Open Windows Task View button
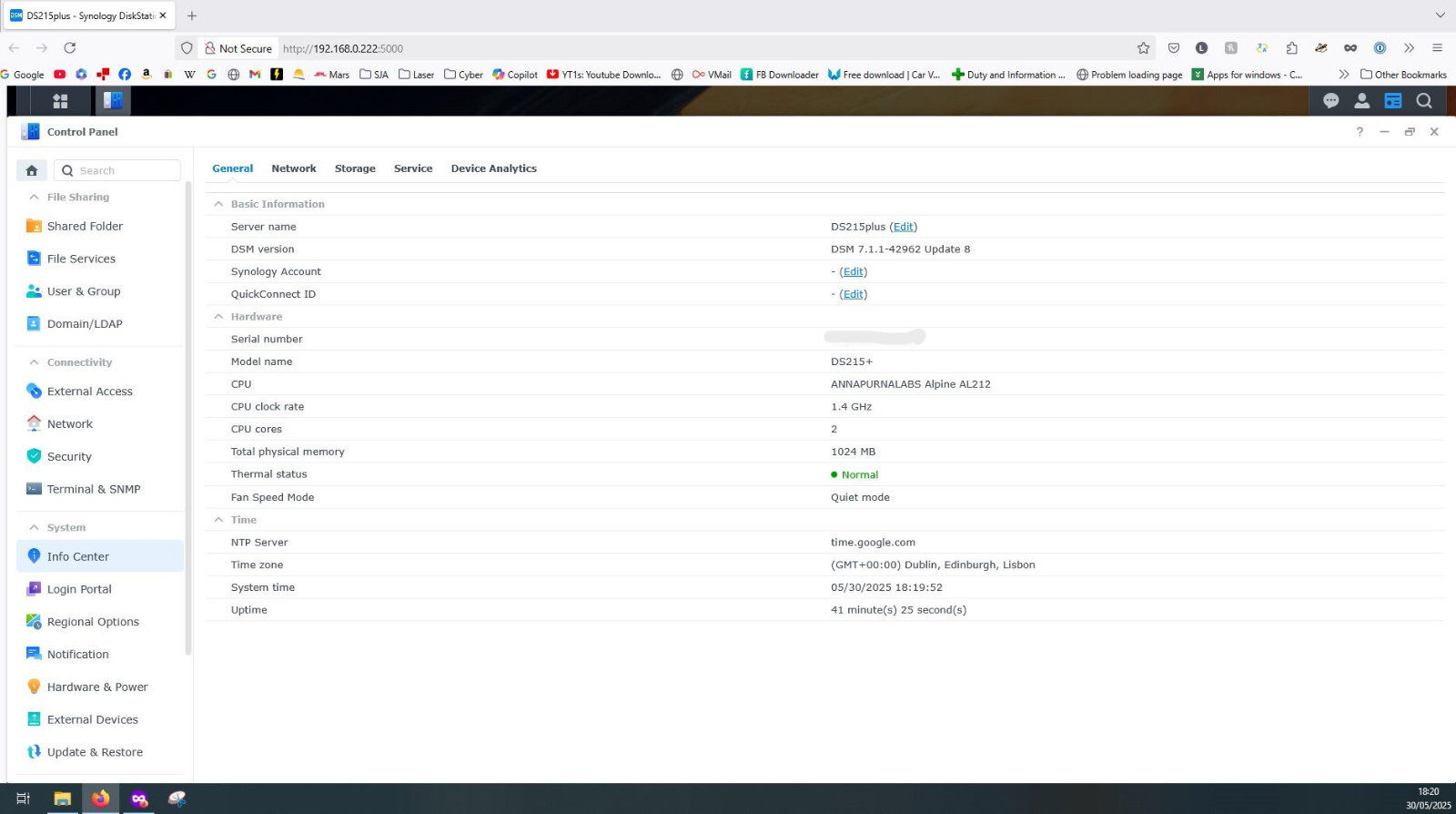This screenshot has width=1456, height=814. point(24,799)
